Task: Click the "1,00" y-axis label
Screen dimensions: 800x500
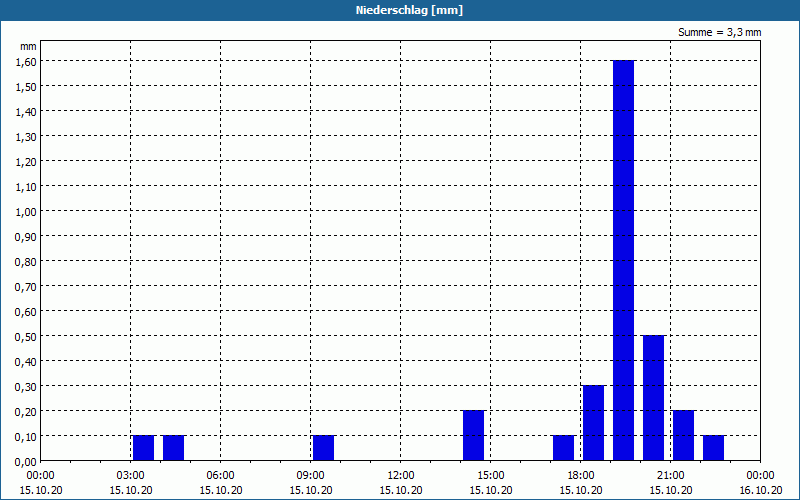Action: (x=26, y=211)
